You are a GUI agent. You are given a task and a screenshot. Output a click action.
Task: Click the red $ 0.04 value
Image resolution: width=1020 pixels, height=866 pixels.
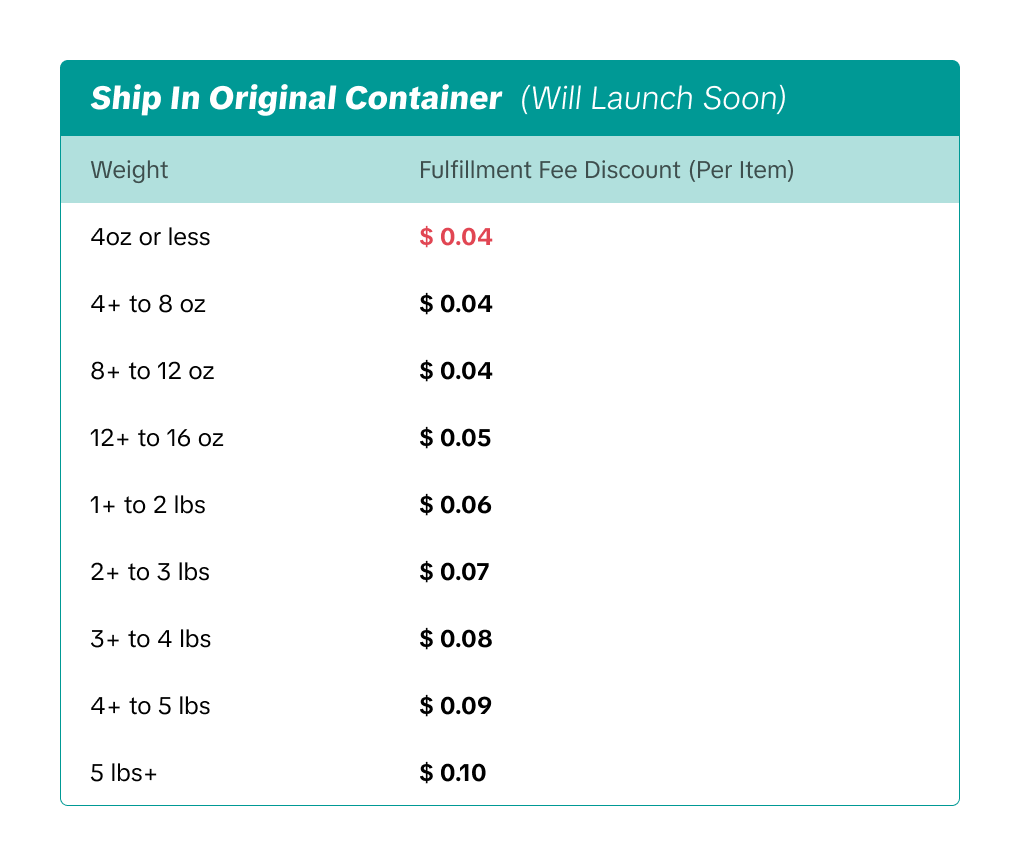(456, 238)
